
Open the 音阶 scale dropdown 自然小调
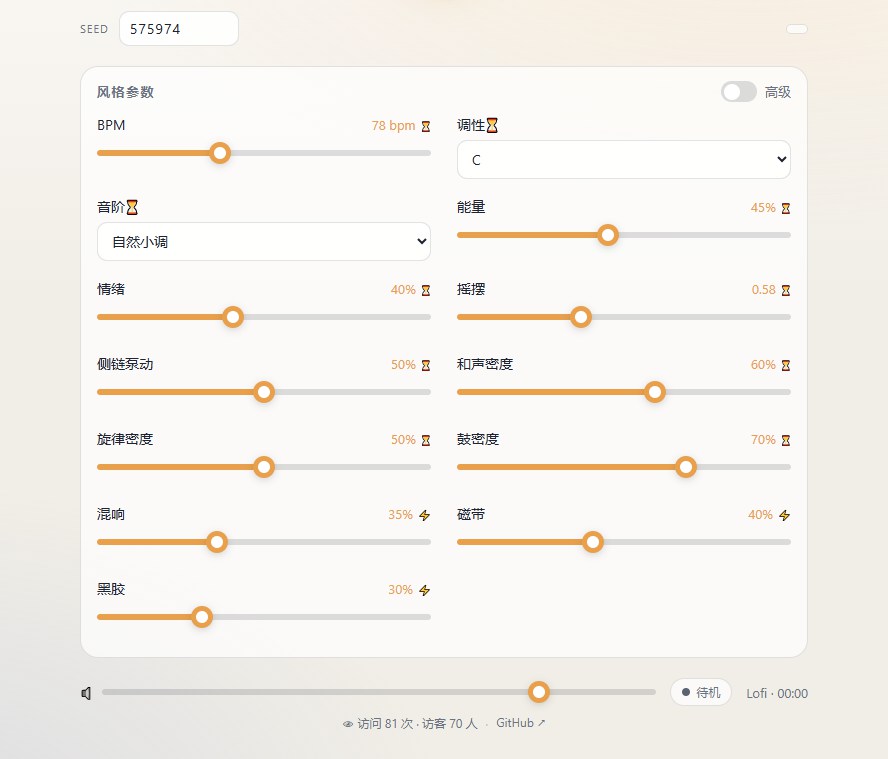coord(264,242)
